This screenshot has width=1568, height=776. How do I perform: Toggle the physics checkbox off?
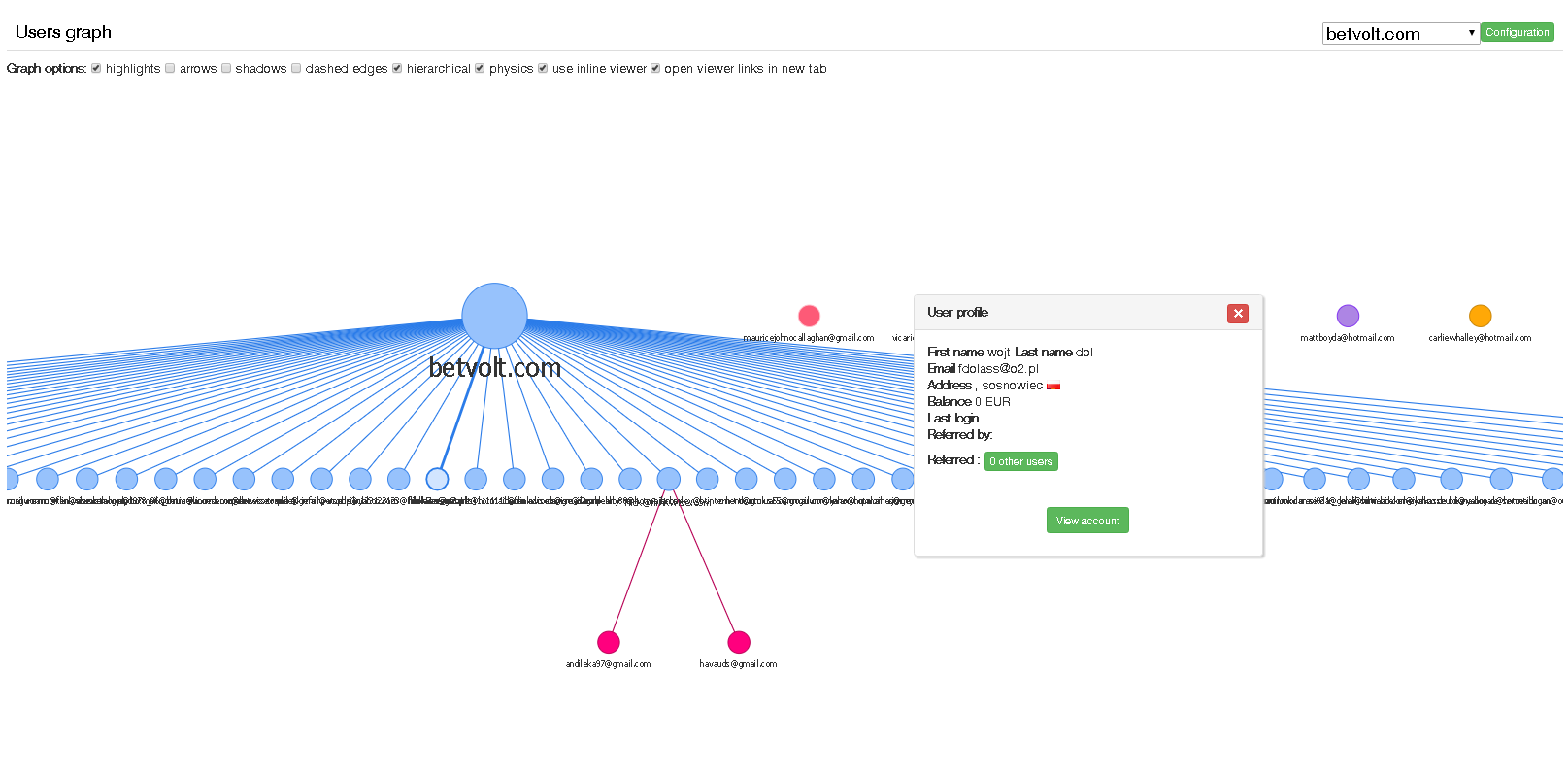click(x=480, y=68)
